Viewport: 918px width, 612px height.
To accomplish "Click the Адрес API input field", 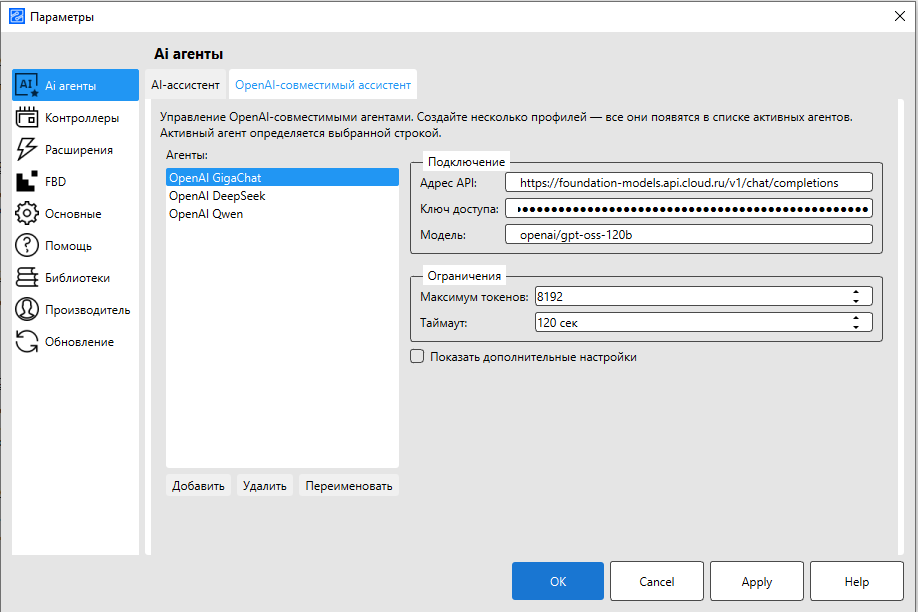I will coord(688,182).
